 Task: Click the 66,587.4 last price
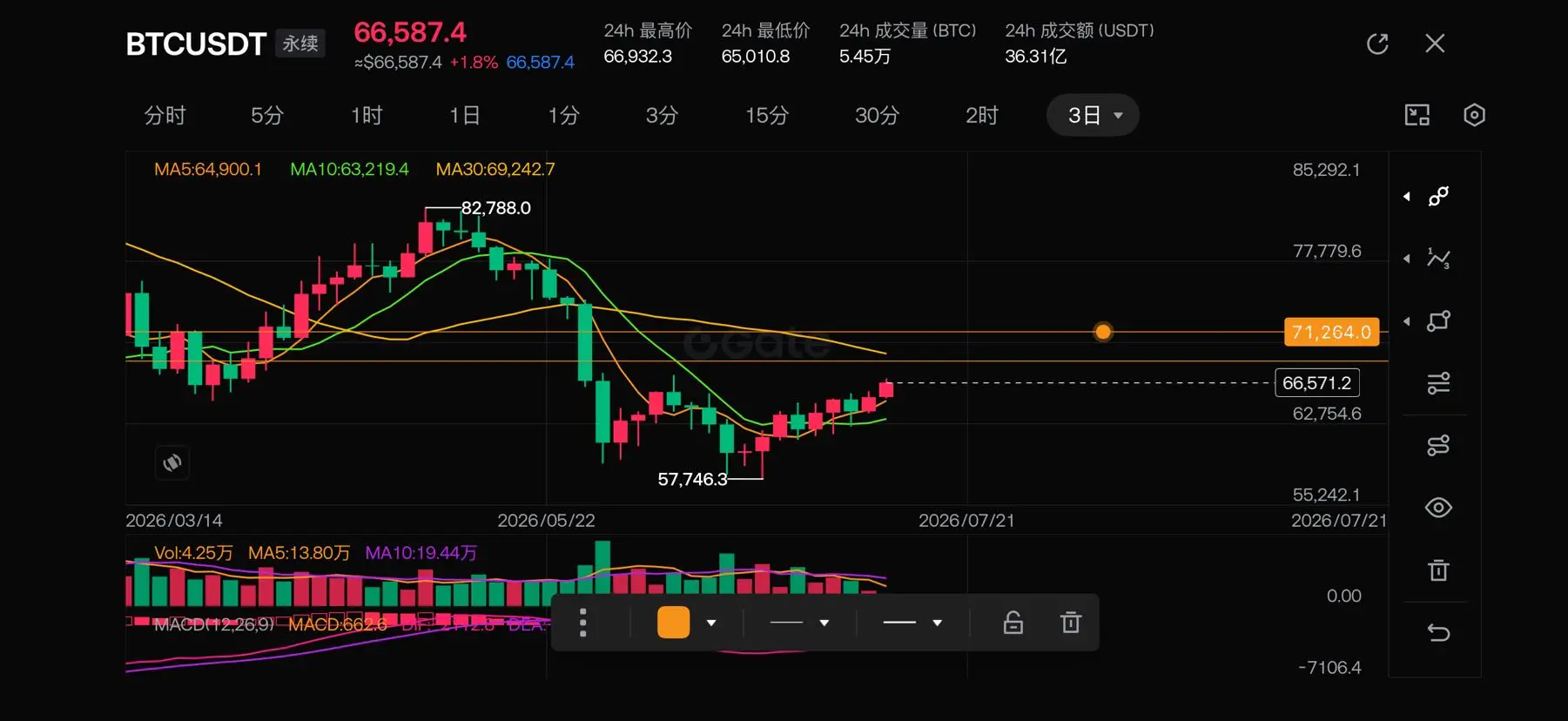(410, 33)
